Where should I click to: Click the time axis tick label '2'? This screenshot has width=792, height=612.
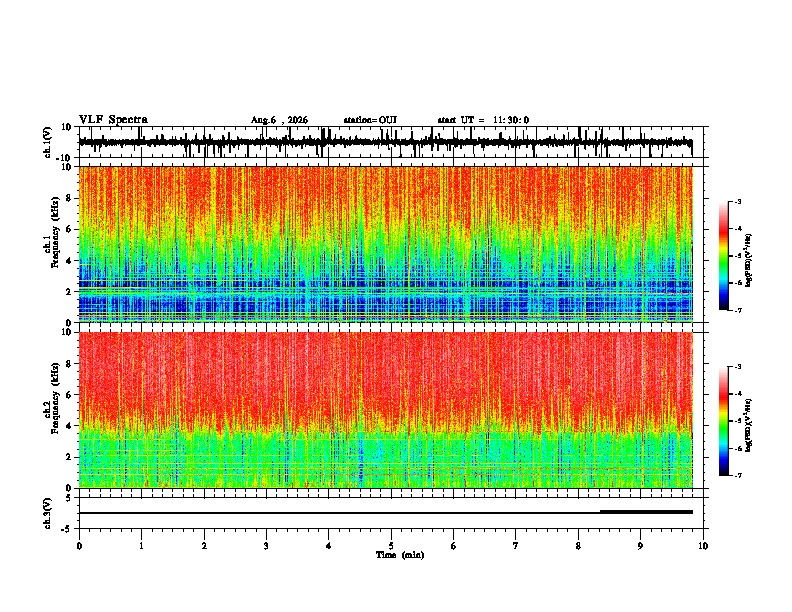204,546
